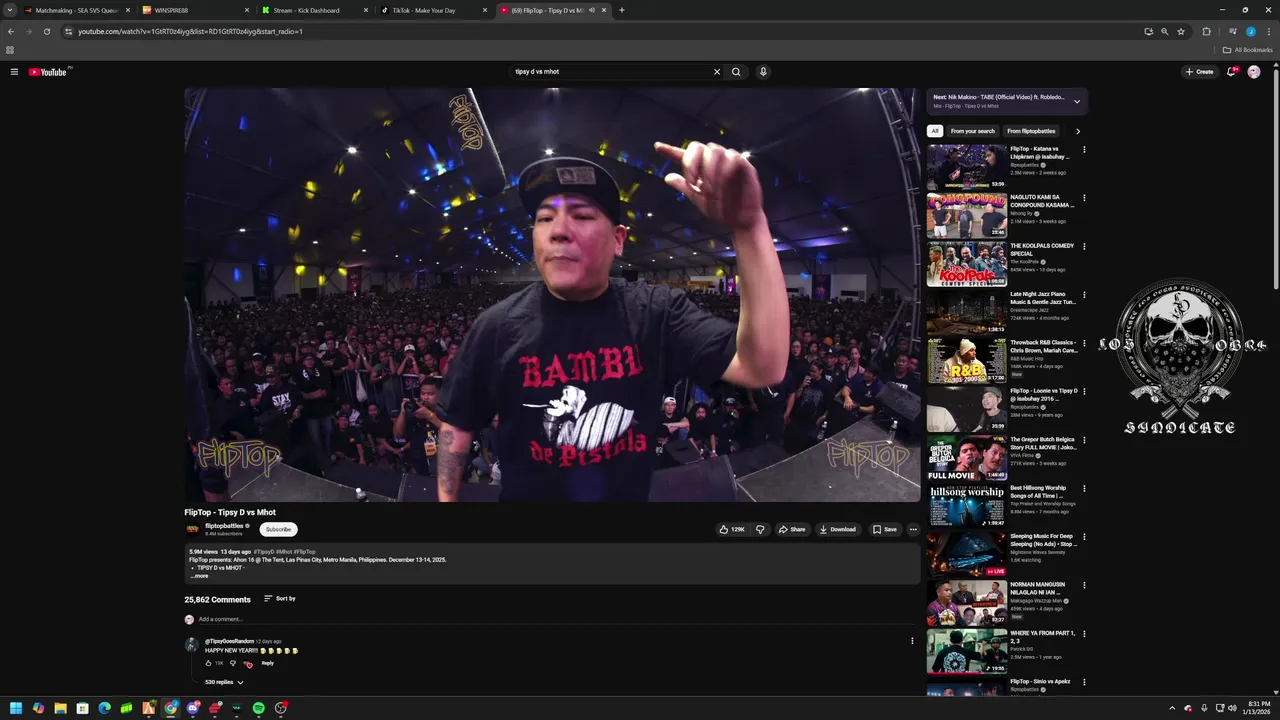Share the video

point(792,529)
